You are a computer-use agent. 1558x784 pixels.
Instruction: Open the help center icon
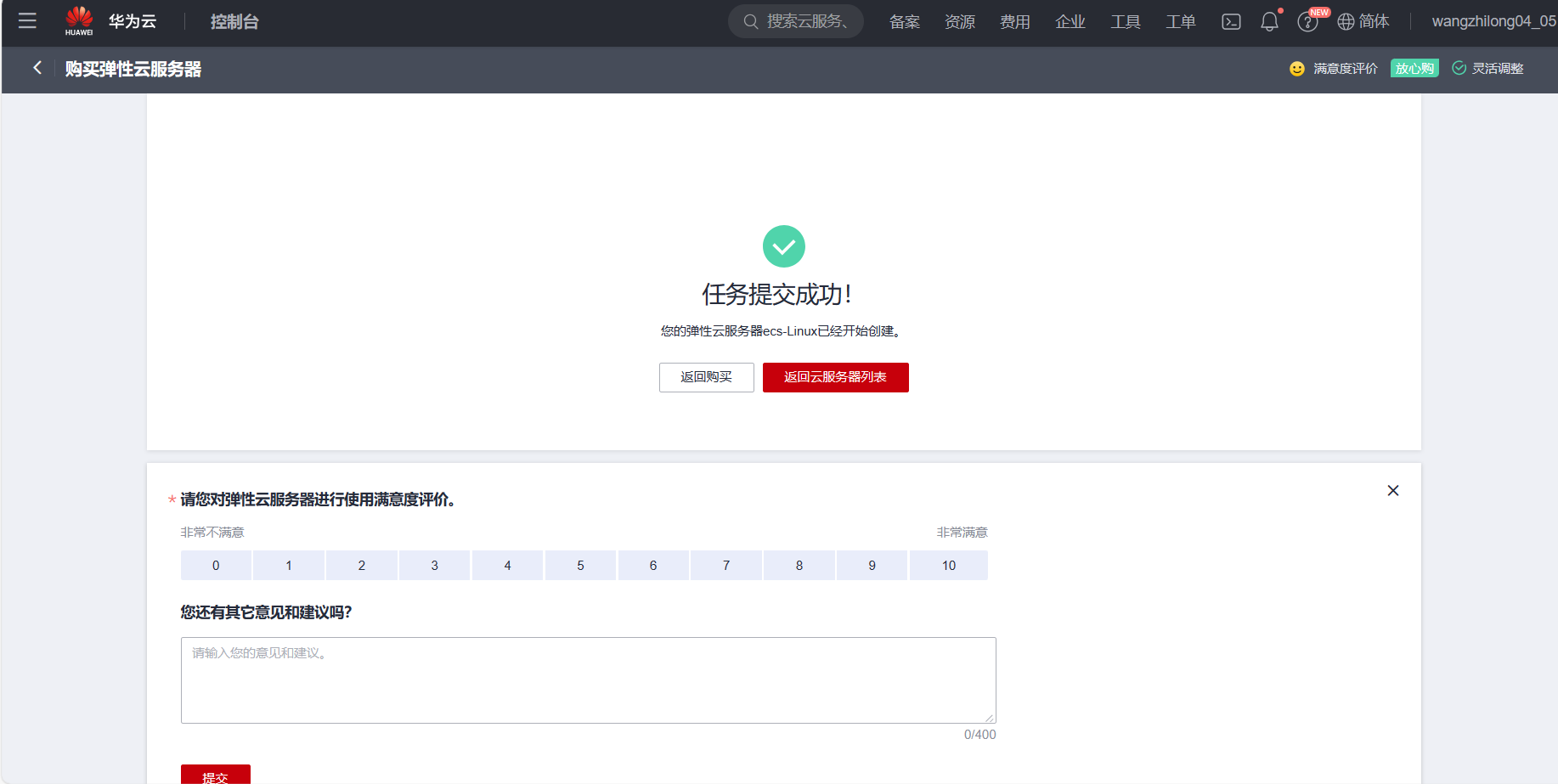tap(1307, 21)
